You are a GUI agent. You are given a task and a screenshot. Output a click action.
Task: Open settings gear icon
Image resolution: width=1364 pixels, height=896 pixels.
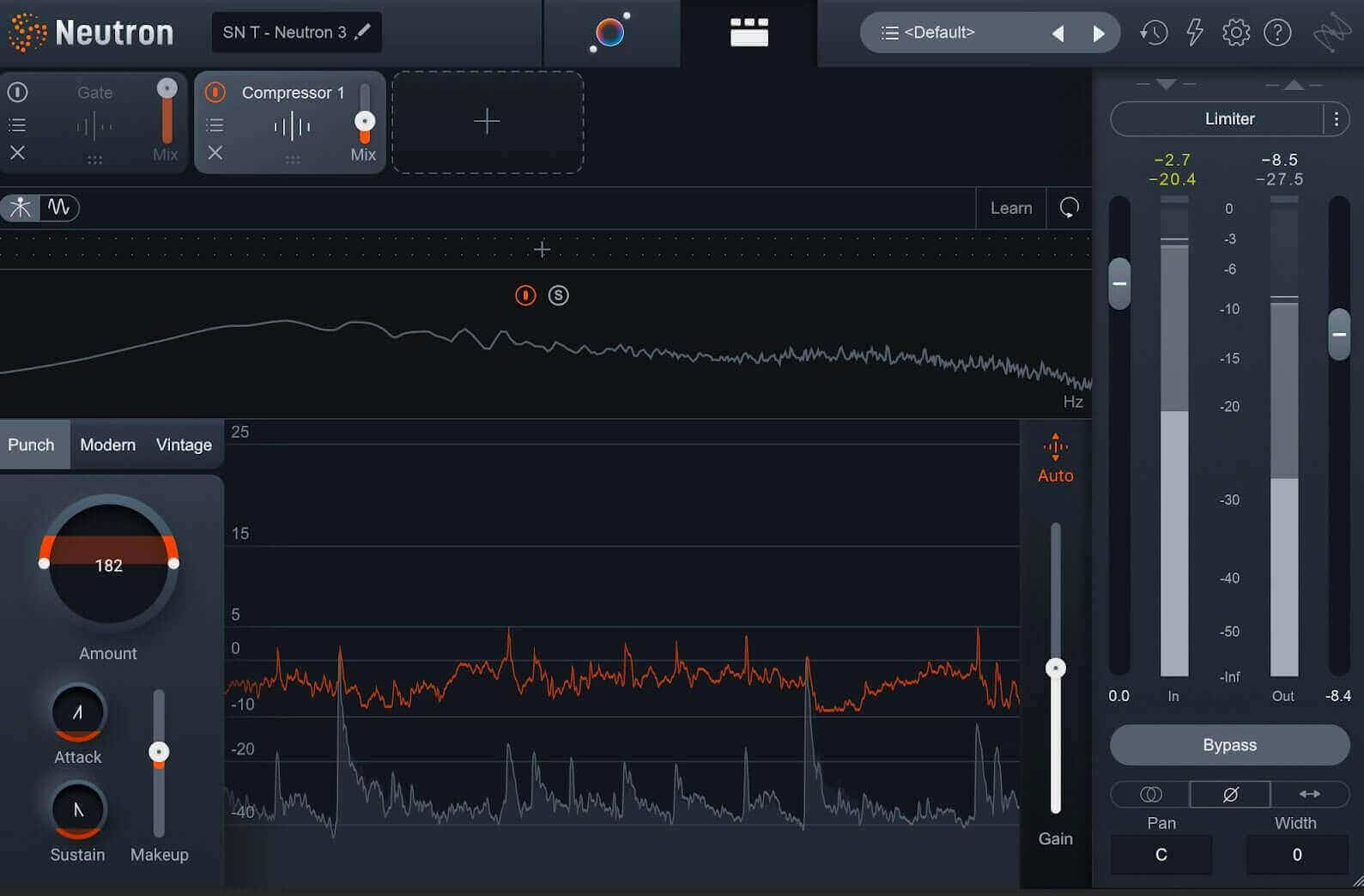(1236, 33)
